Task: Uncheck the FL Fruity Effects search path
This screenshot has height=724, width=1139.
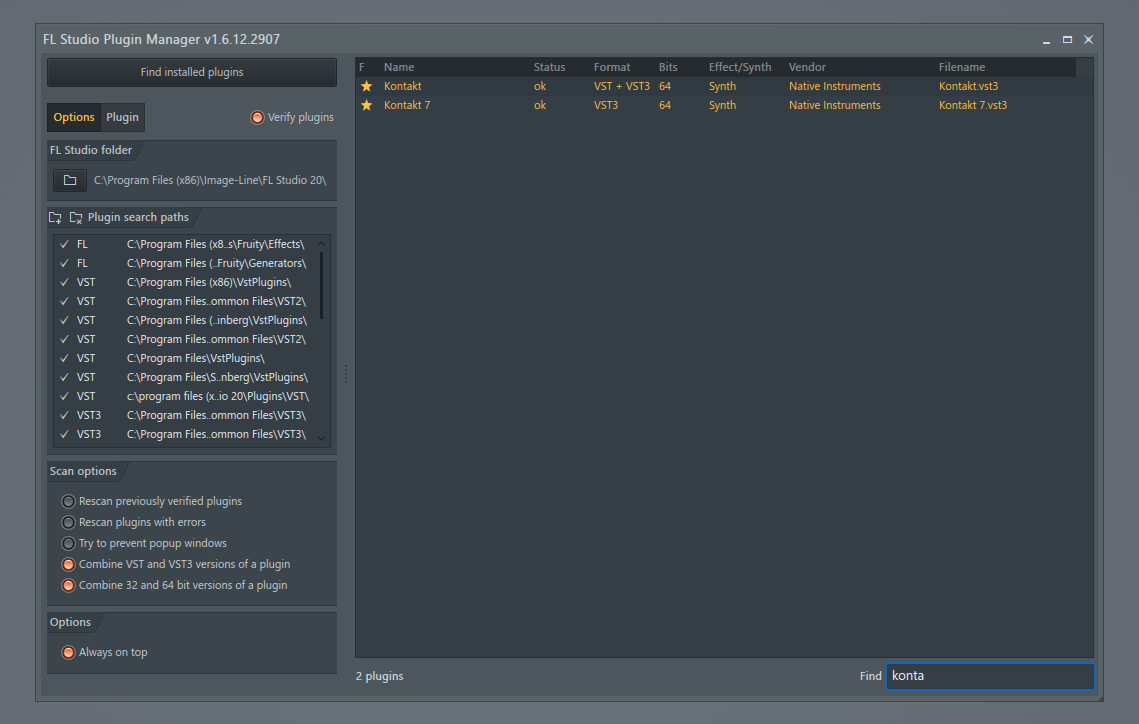Action: point(64,243)
